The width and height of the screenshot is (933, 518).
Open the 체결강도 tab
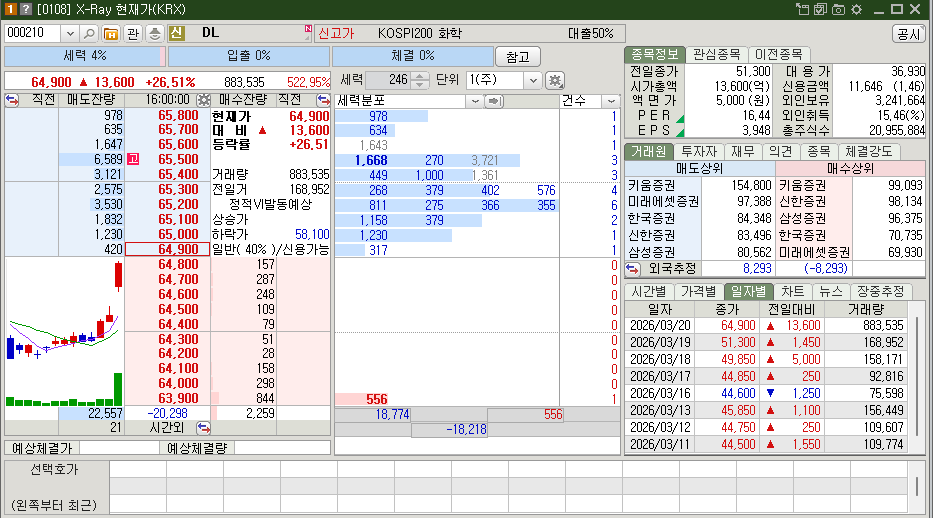[869, 152]
